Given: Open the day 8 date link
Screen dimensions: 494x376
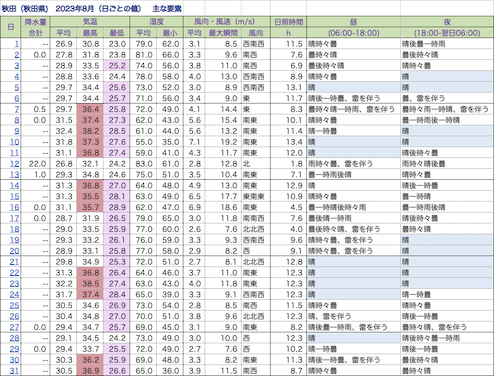Looking at the screenshot, I should pos(17,120).
